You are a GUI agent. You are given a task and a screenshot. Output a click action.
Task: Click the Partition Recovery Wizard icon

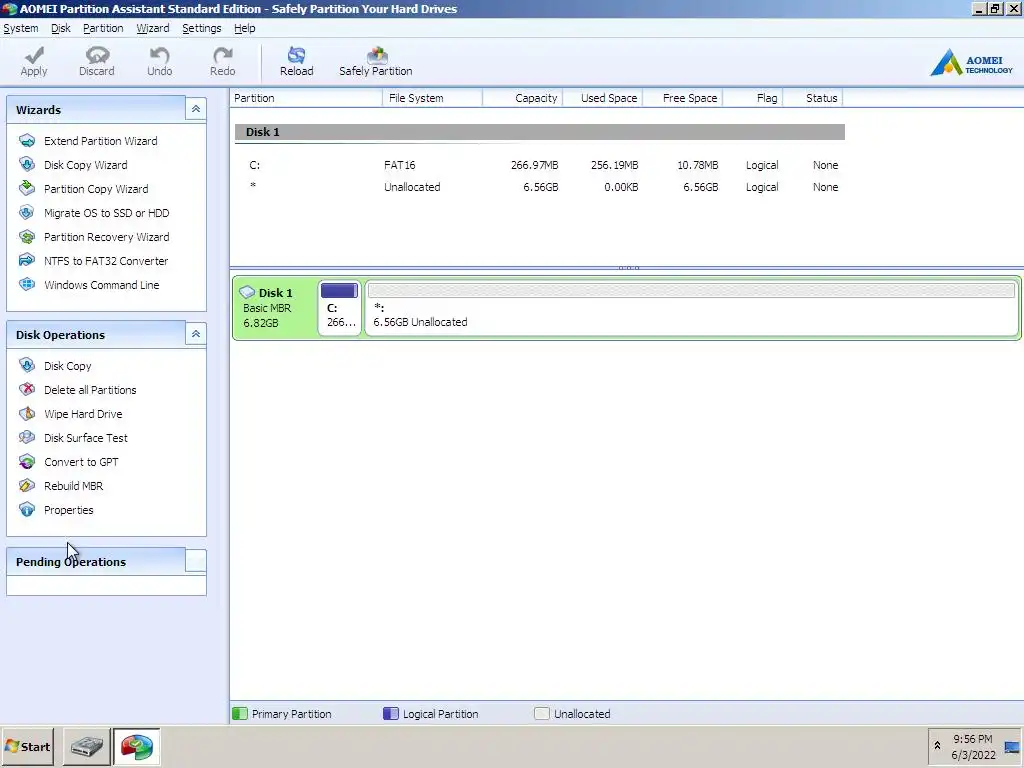coord(27,236)
